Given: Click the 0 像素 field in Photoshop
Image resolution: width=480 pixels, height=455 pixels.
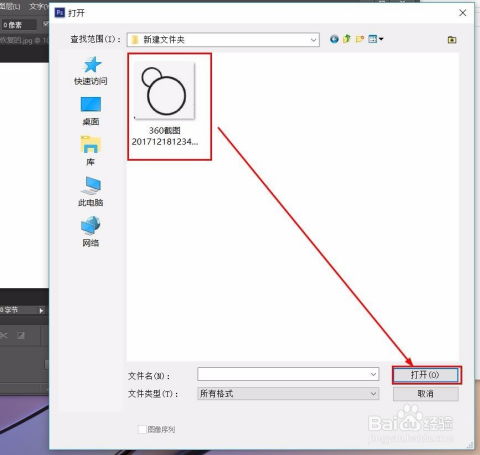Looking at the screenshot, I should [18, 25].
